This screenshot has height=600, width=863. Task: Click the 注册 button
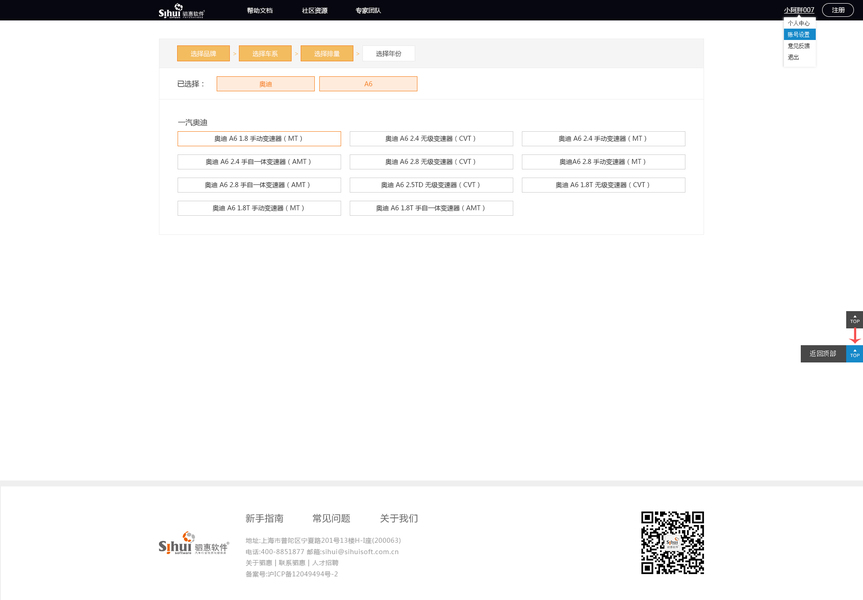tap(838, 10)
